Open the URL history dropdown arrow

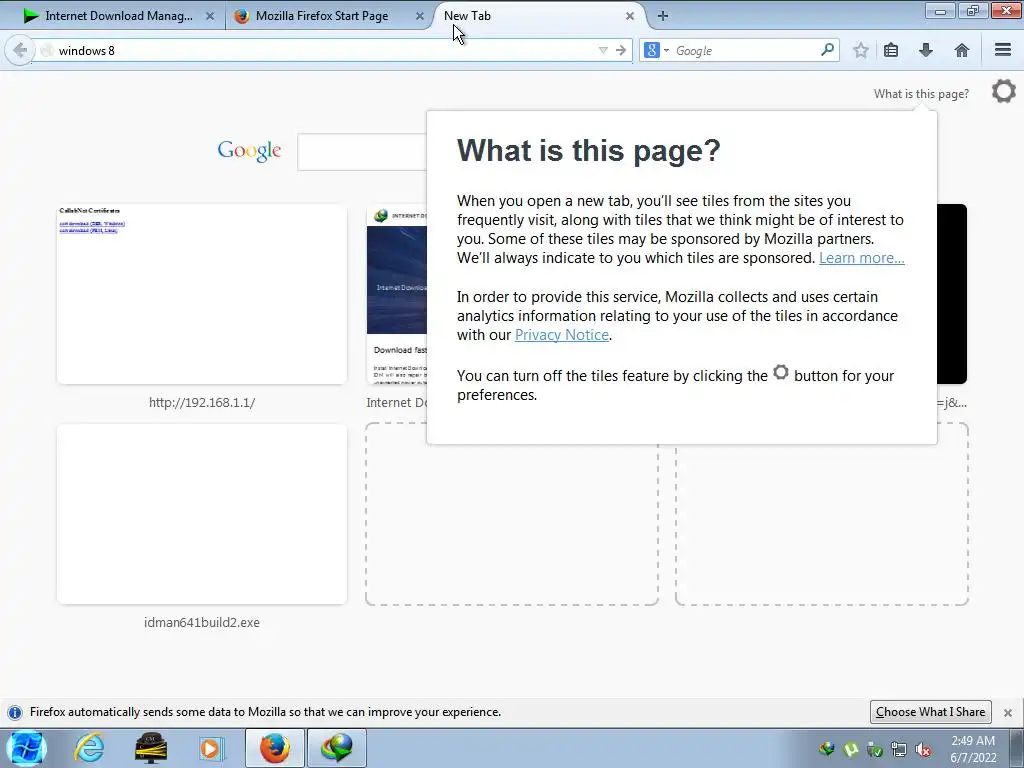point(603,50)
